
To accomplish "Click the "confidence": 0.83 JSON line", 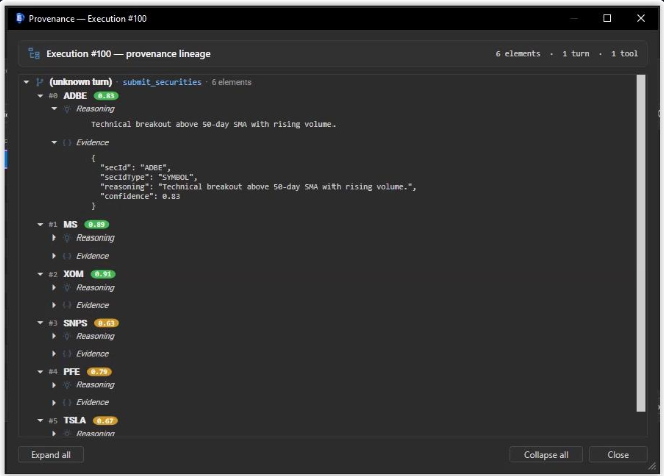I will [x=140, y=196].
